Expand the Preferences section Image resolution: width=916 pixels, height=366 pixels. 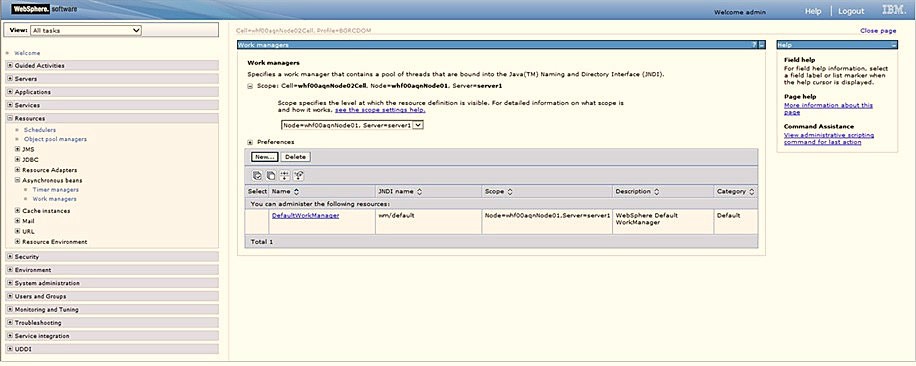[x=251, y=142]
